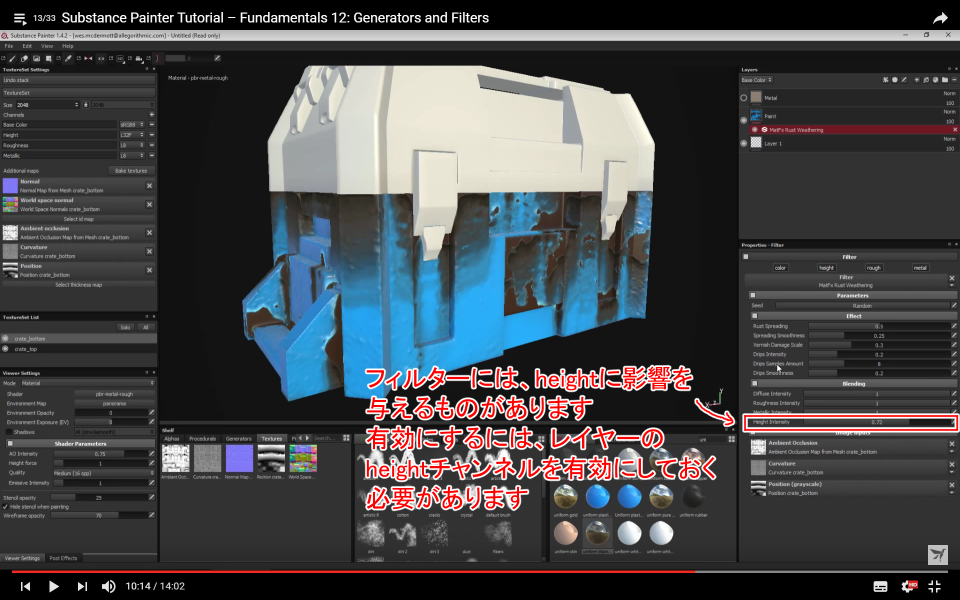The image size is (960, 600).
Task: Delete layer minus icon in Layers panel
Action: 954,80
